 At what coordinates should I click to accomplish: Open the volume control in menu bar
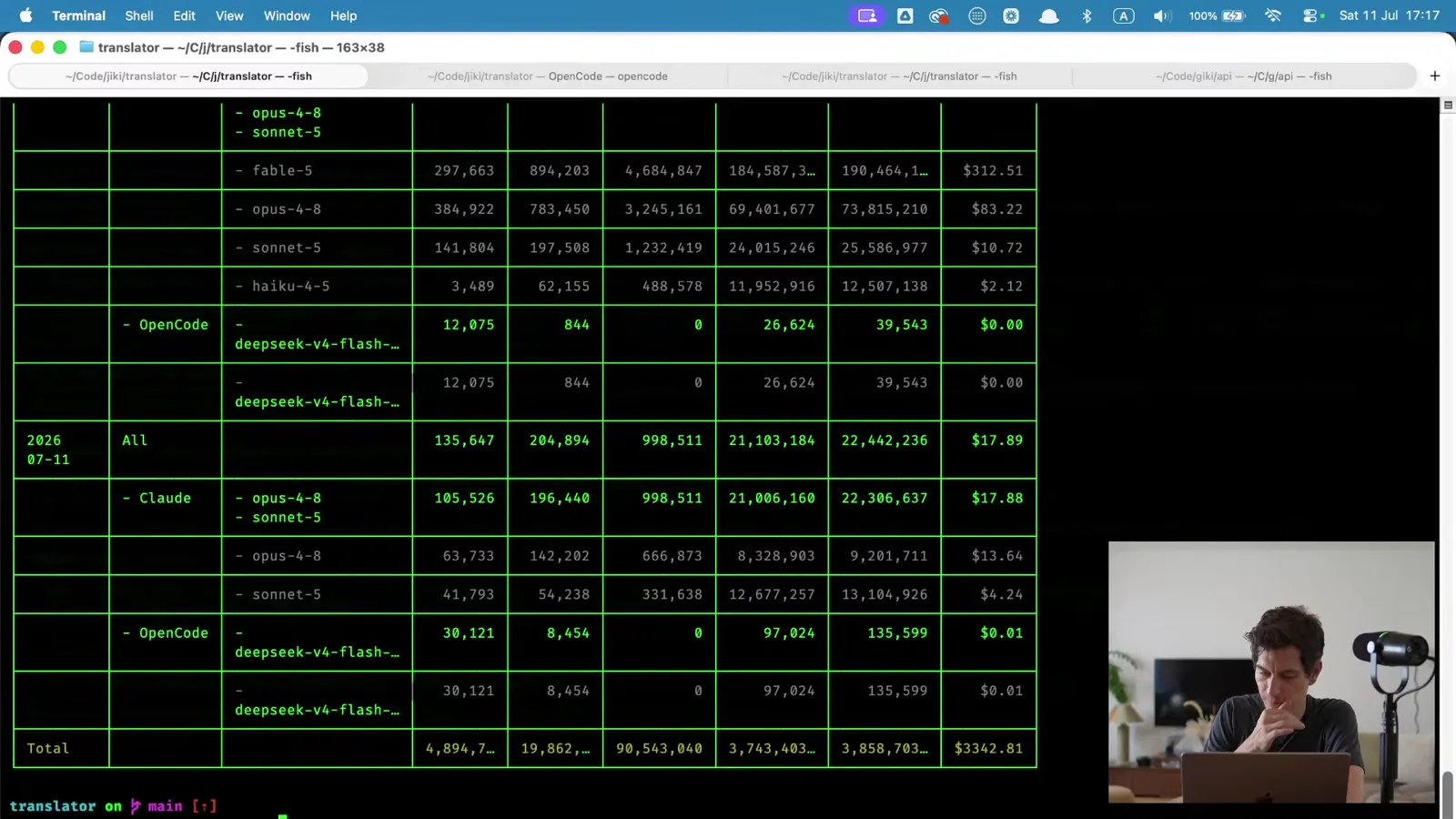(x=1161, y=15)
